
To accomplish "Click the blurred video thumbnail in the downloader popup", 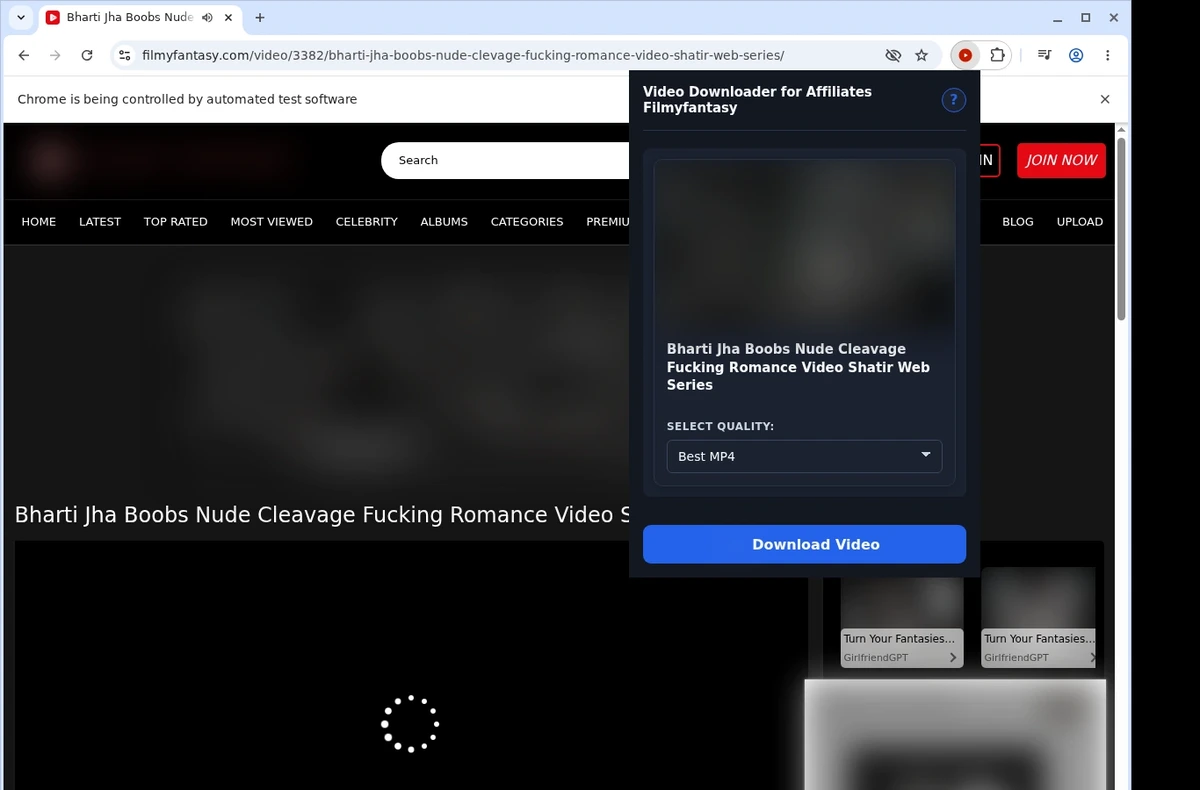I will (x=804, y=245).
